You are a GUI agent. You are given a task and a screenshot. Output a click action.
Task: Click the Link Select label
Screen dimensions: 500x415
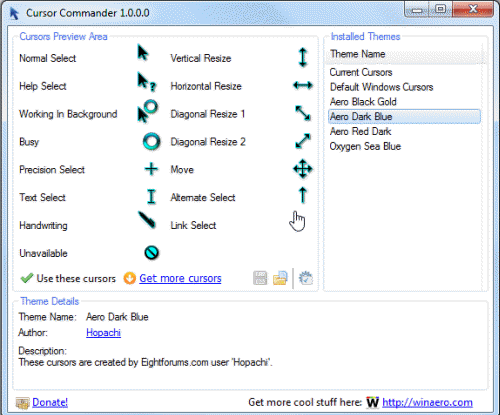click(193, 225)
